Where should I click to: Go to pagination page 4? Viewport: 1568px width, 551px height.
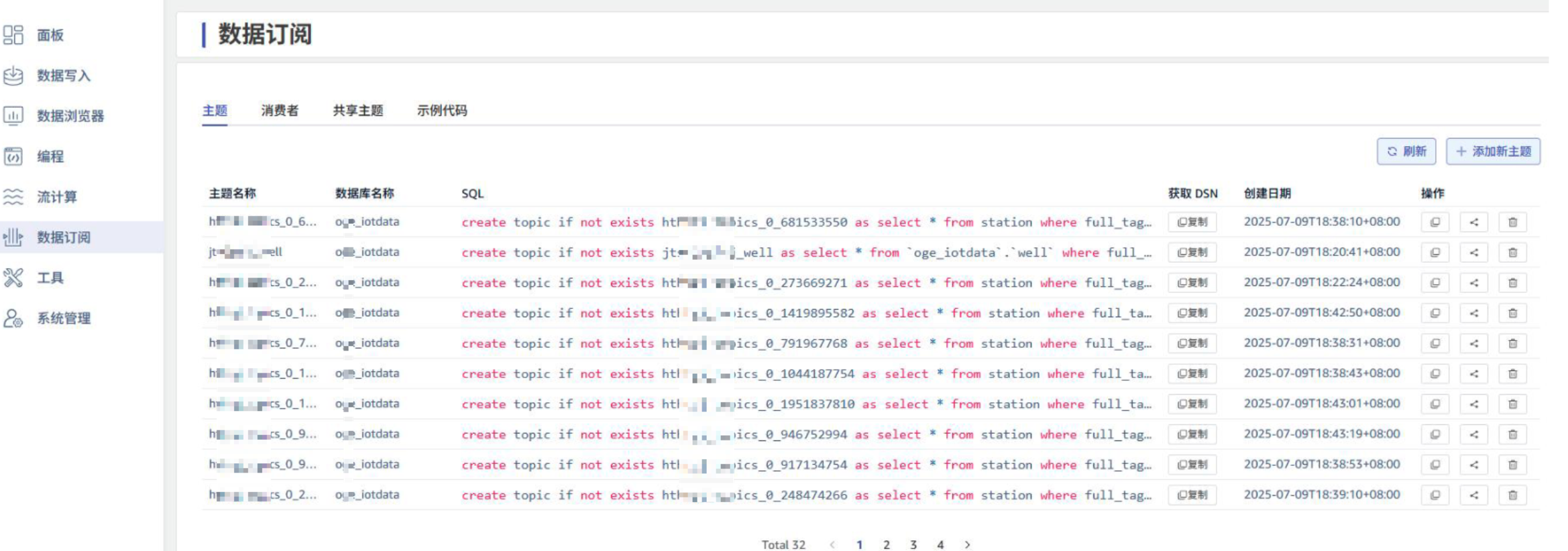pyautogui.click(x=940, y=544)
